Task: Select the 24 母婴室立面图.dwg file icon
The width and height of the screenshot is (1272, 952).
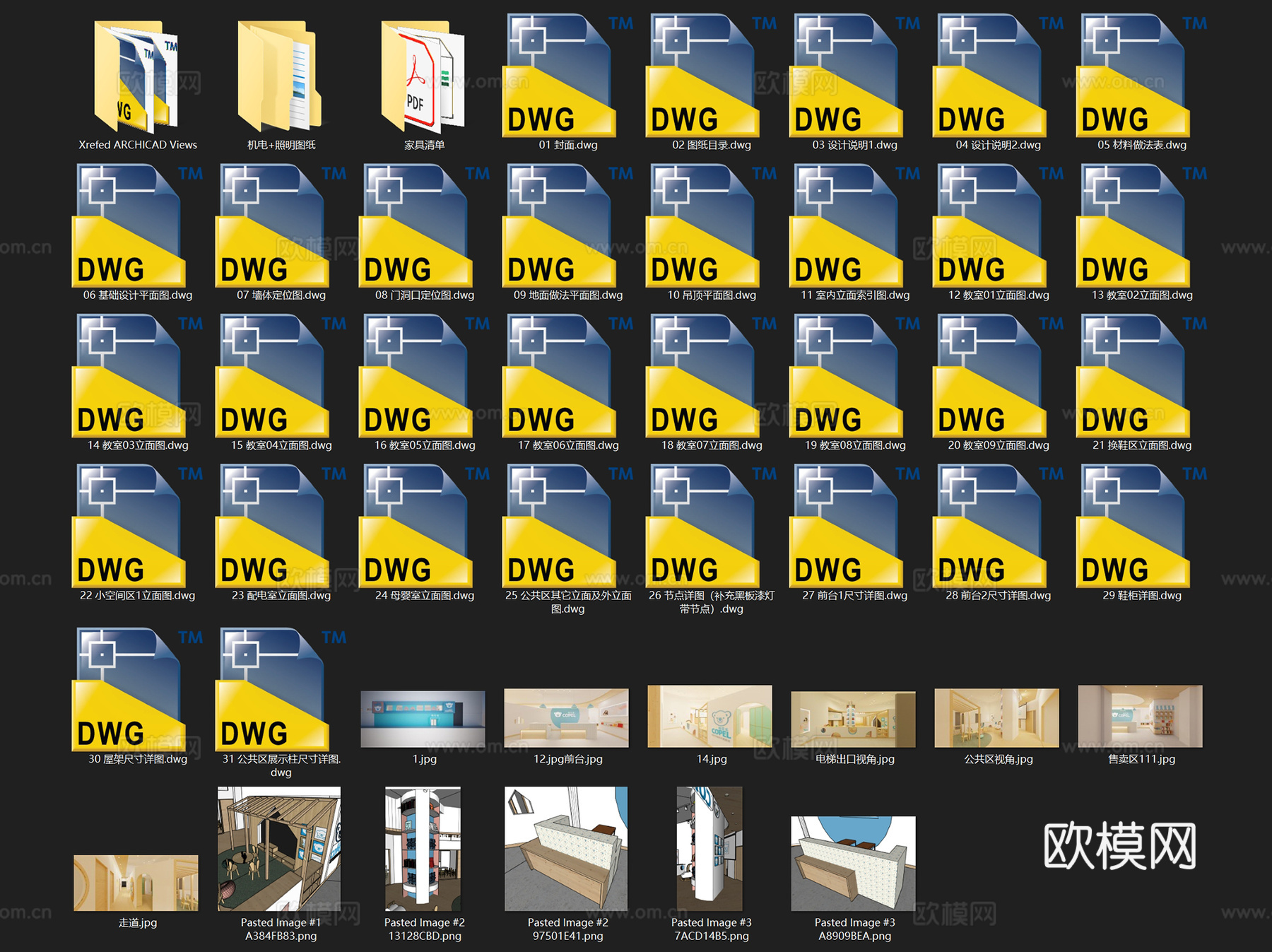Action: pyautogui.click(x=416, y=527)
